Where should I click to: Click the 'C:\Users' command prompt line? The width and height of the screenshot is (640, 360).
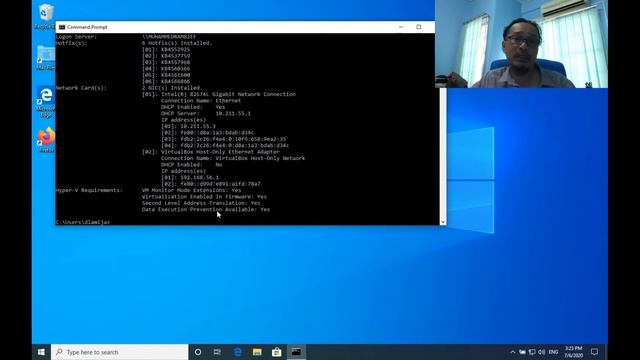point(83,222)
